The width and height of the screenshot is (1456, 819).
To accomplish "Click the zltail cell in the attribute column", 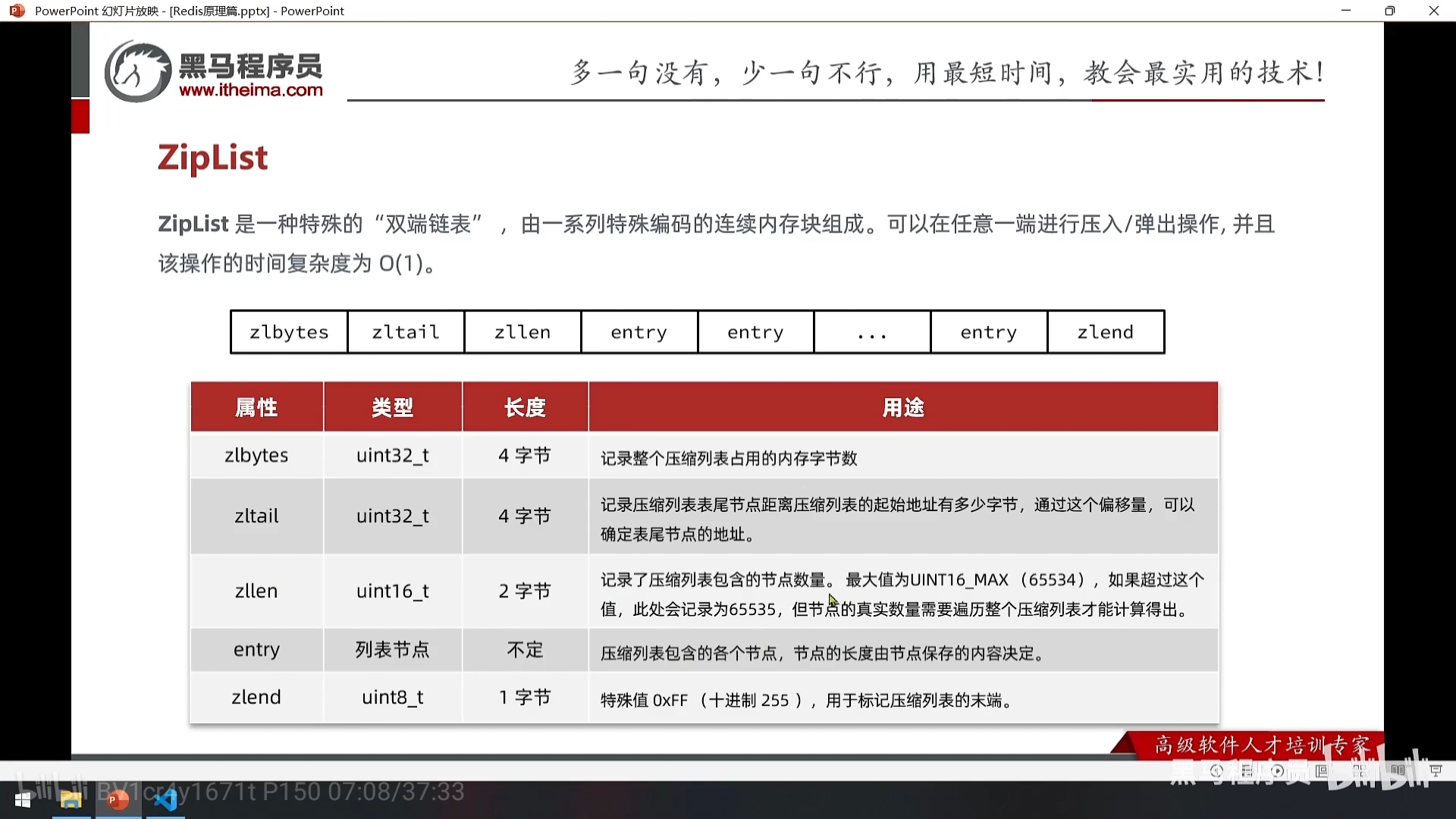I will click(256, 516).
